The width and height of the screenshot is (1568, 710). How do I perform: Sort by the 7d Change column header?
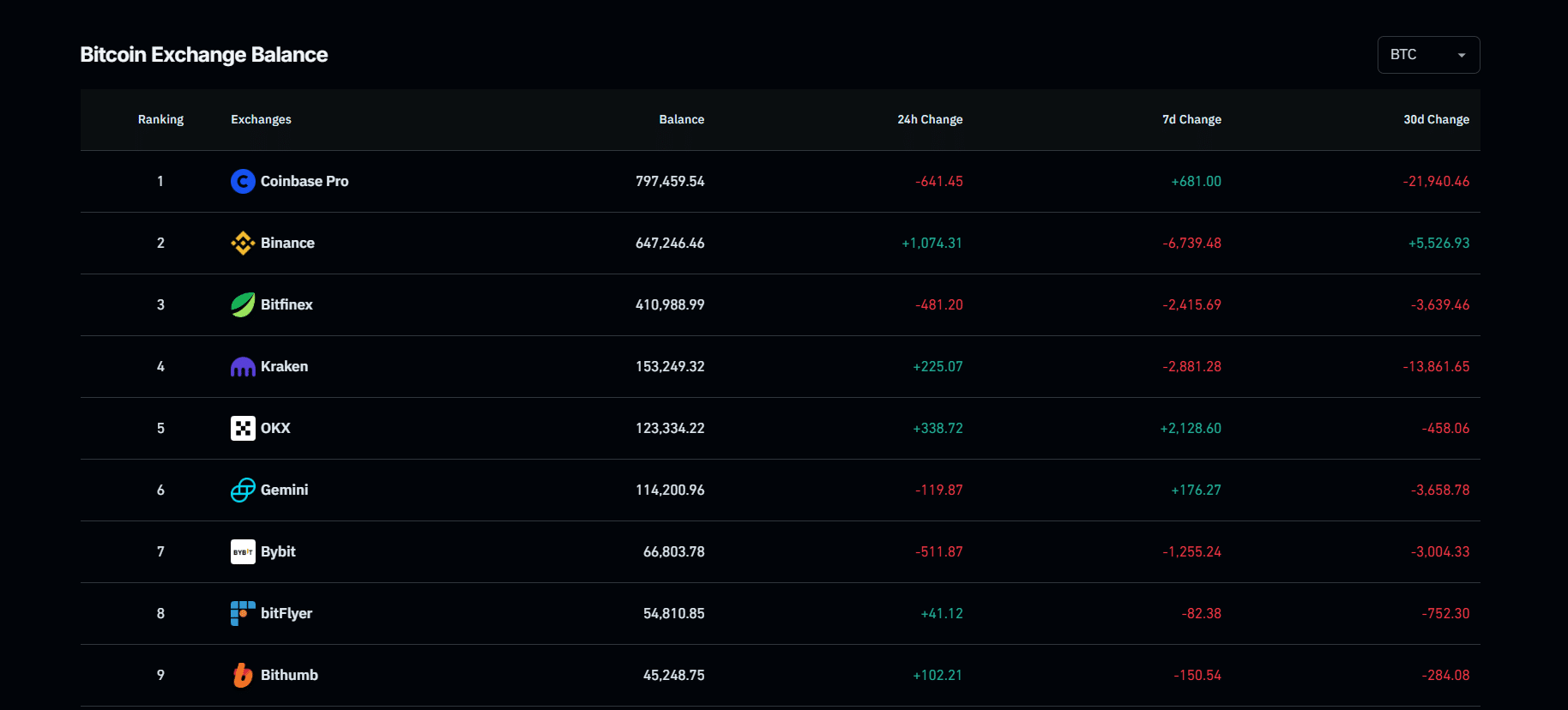pyautogui.click(x=1191, y=119)
